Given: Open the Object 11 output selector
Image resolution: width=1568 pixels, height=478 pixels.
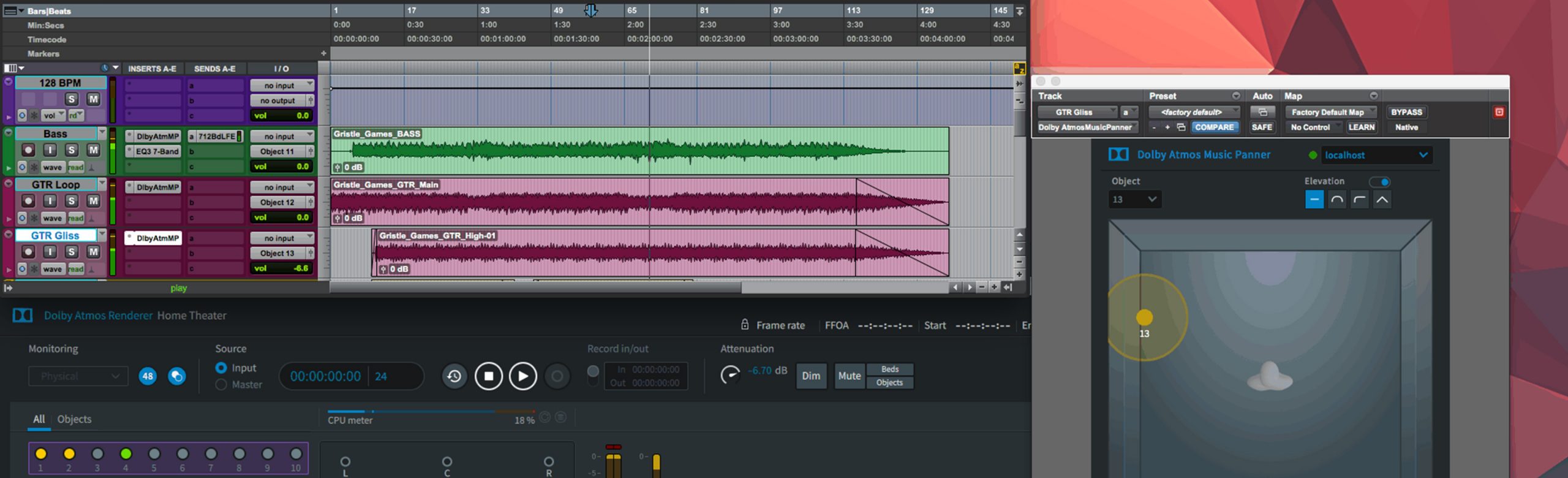Looking at the screenshot, I should pos(277,151).
